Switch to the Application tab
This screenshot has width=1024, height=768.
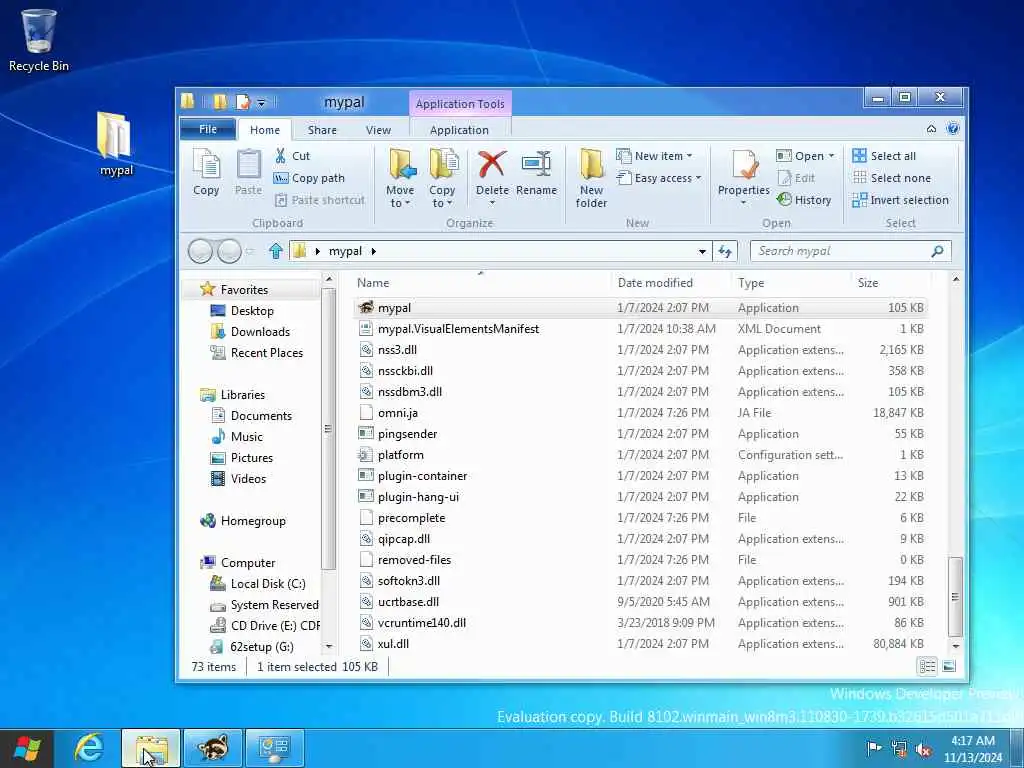[x=459, y=130]
